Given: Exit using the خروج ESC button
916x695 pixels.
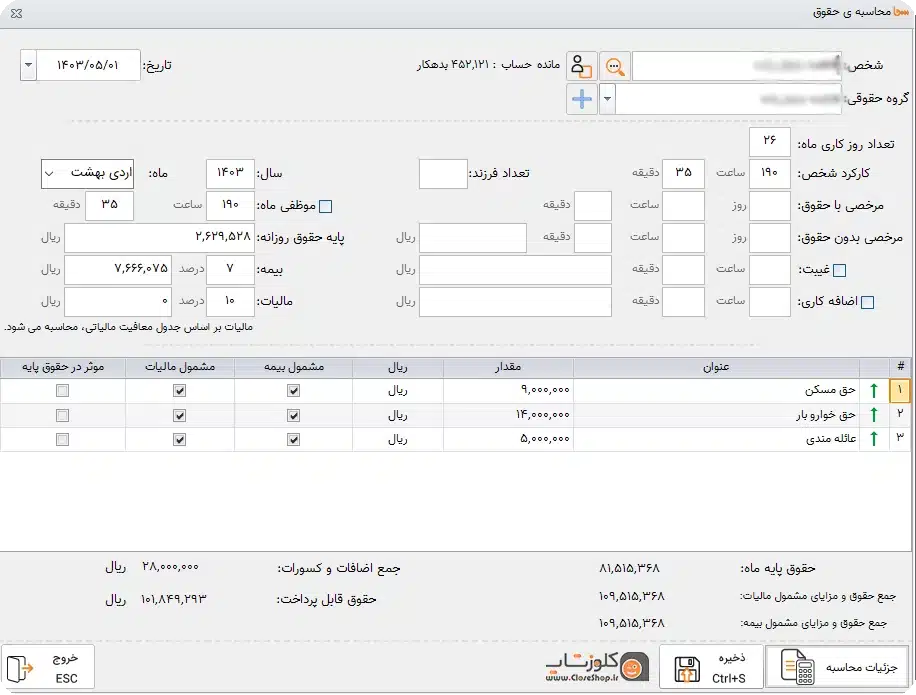Looking at the screenshot, I should pyautogui.click(x=48, y=668).
